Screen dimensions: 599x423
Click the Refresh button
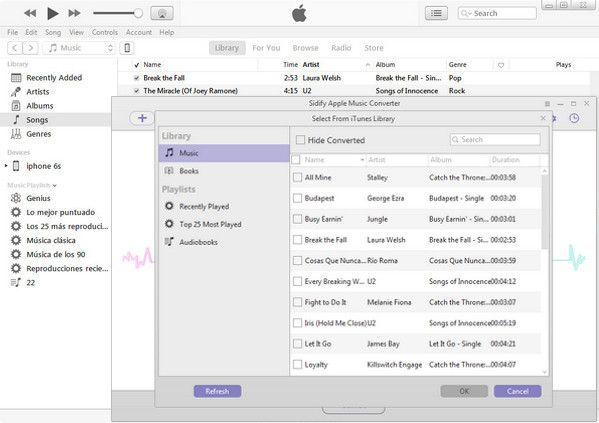tap(217, 391)
